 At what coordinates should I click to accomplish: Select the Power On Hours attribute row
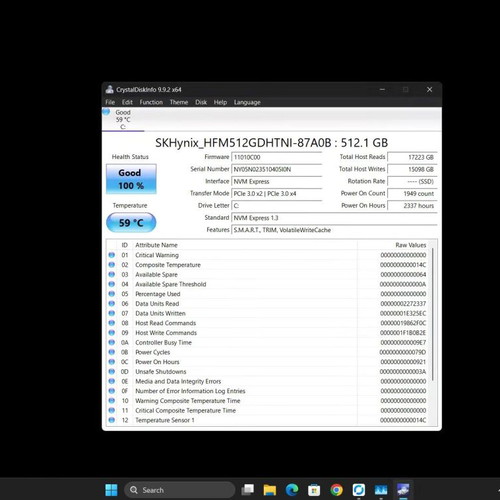(268, 362)
